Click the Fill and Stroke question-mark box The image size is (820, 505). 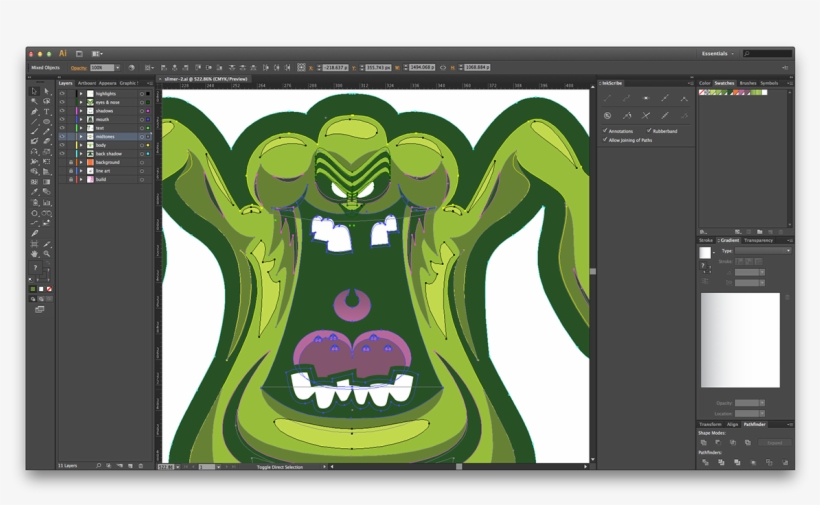pos(36,268)
